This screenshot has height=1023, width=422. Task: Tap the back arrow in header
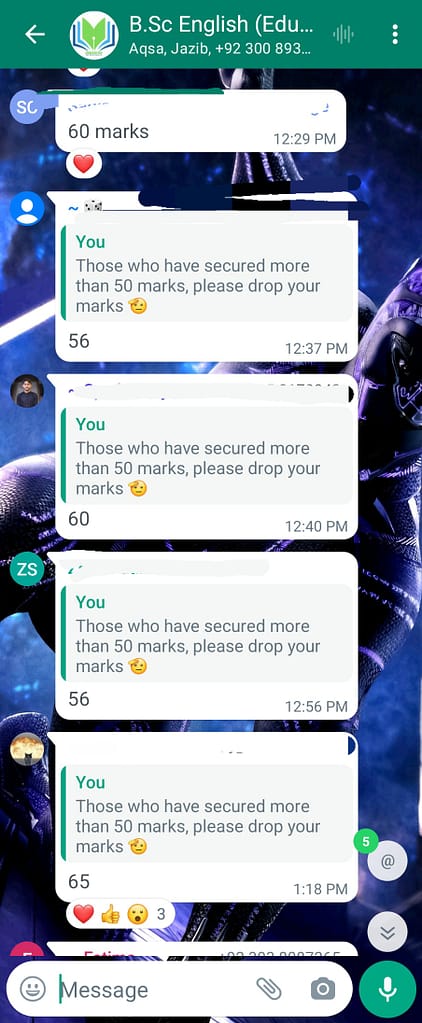coord(35,35)
